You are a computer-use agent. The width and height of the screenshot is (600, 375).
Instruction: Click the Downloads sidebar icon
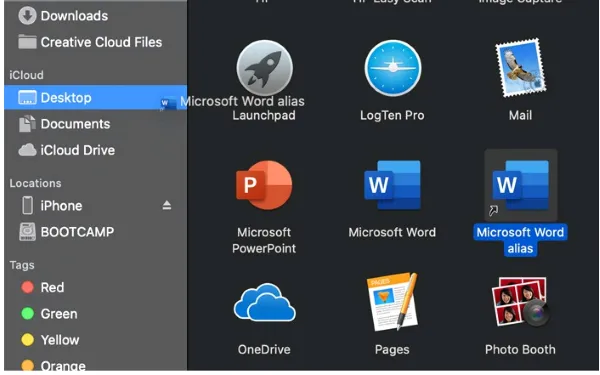pyautogui.click(x=27, y=16)
